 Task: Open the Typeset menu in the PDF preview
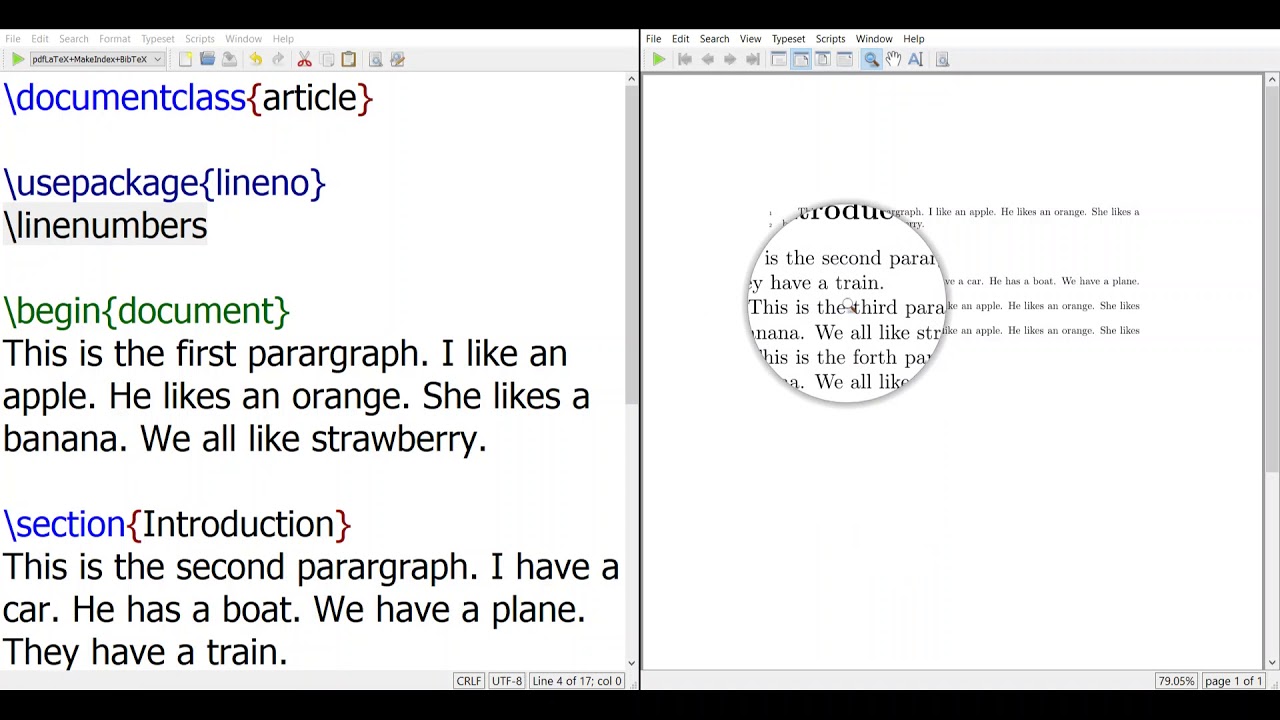[788, 39]
